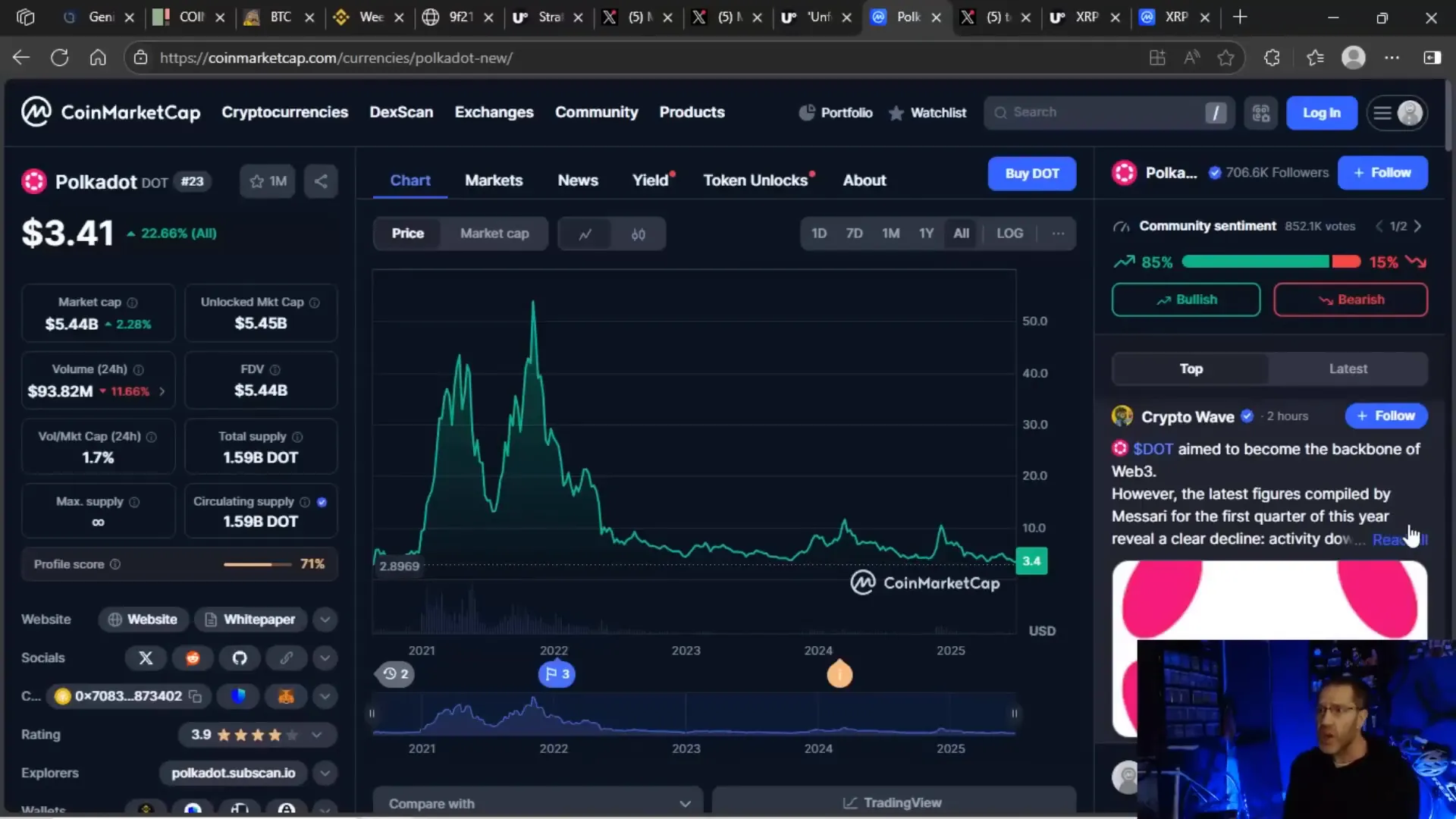Open the chart more options ellipsis

tap(1058, 234)
